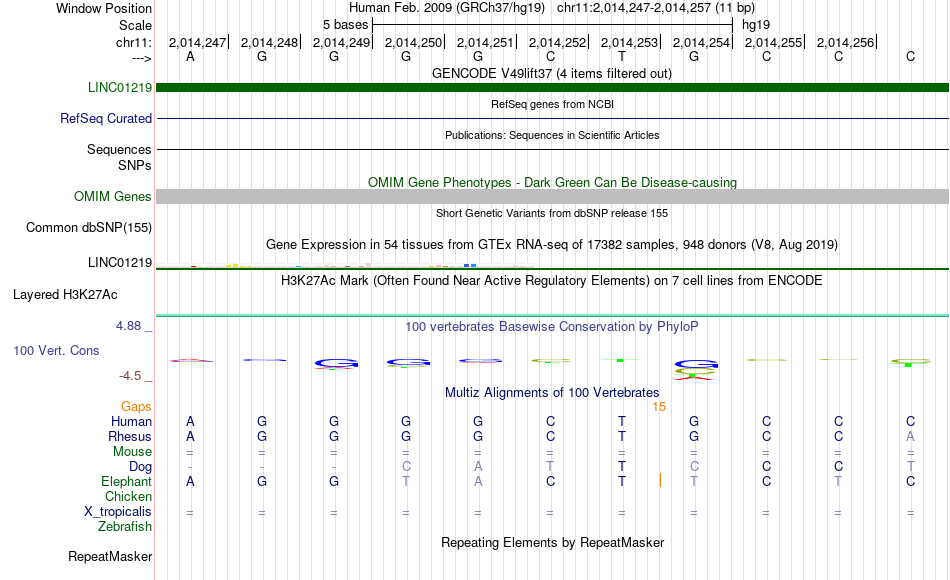
Task: Click the chr11: ruler label
Action: pos(133,42)
